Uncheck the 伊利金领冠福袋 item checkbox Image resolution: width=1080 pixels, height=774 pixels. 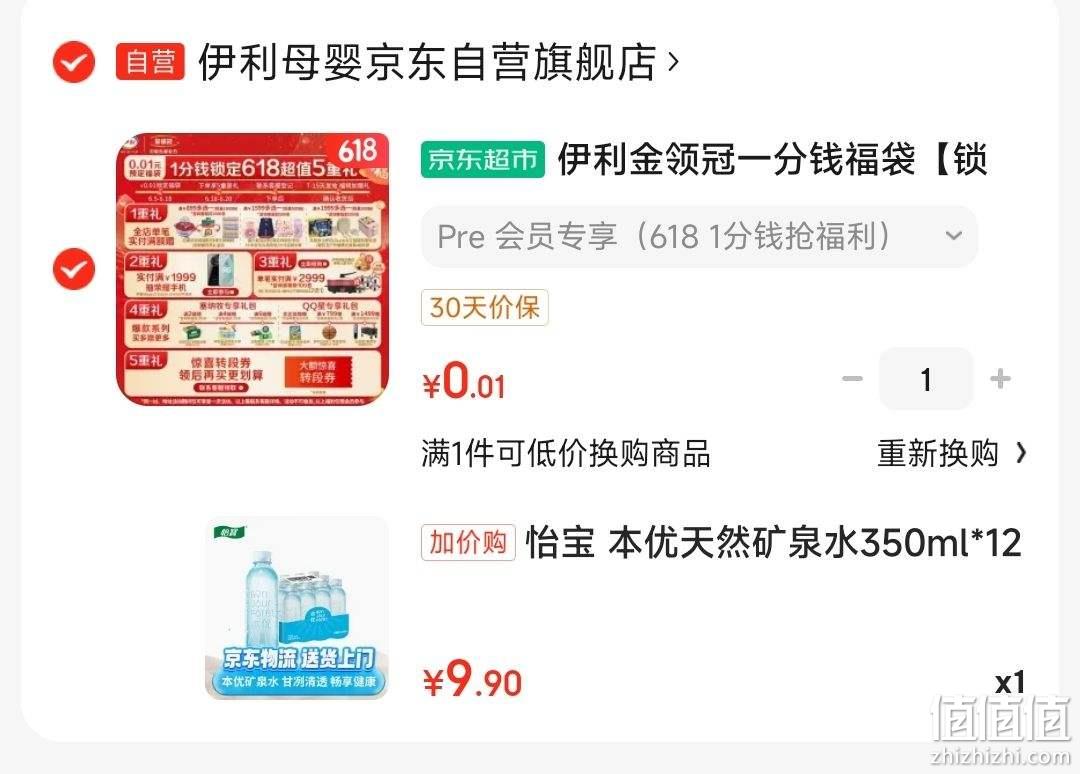74,269
